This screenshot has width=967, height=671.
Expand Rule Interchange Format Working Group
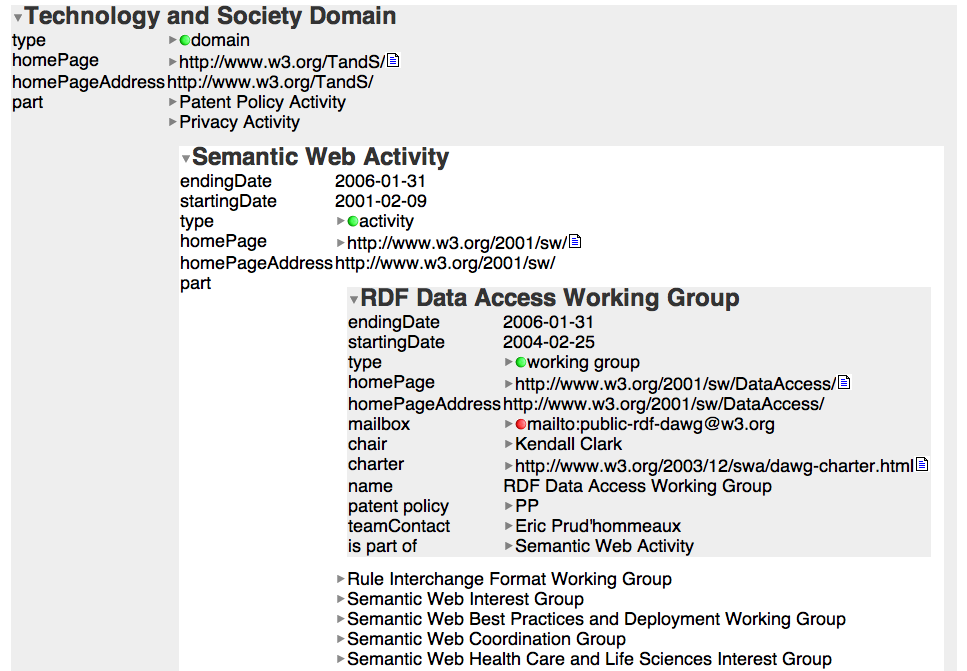pyautogui.click(x=341, y=579)
